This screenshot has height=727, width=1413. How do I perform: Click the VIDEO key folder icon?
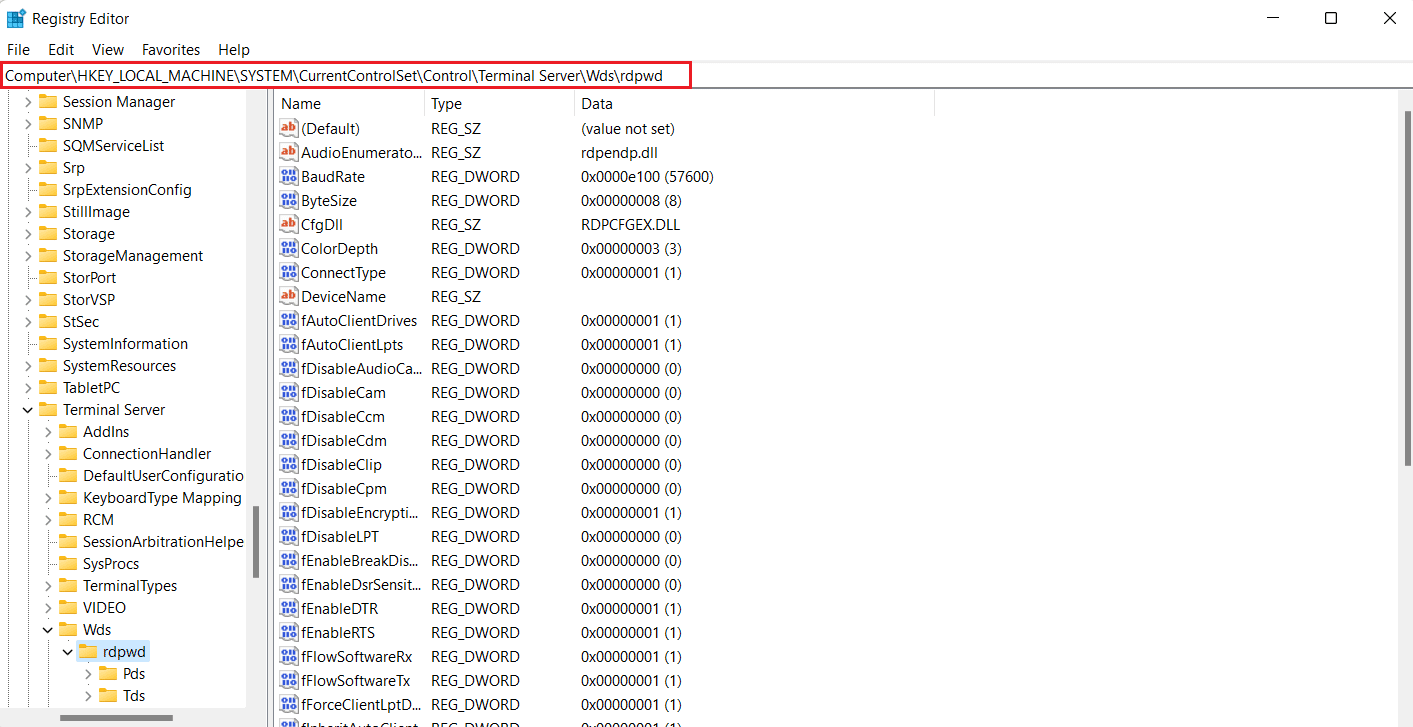click(x=68, y=608)
